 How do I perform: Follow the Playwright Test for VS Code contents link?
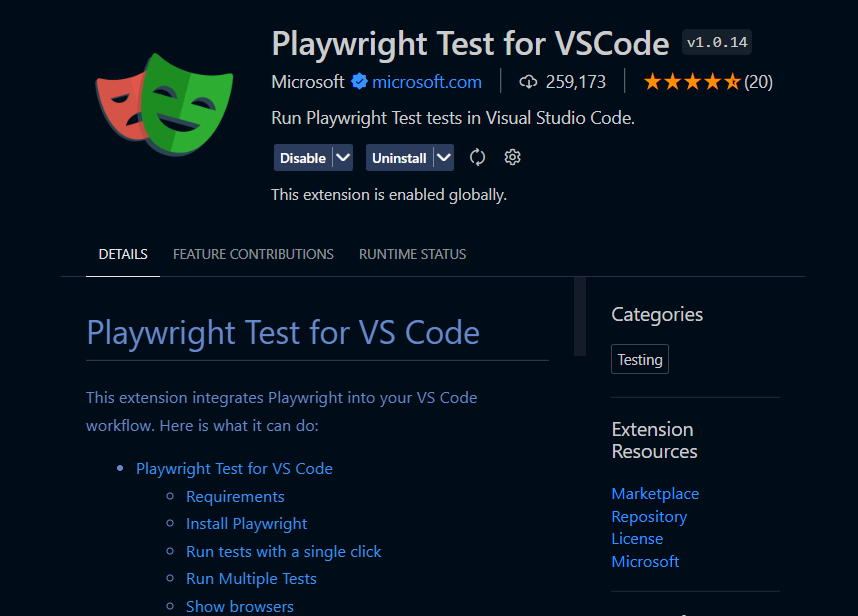(234, 469)
